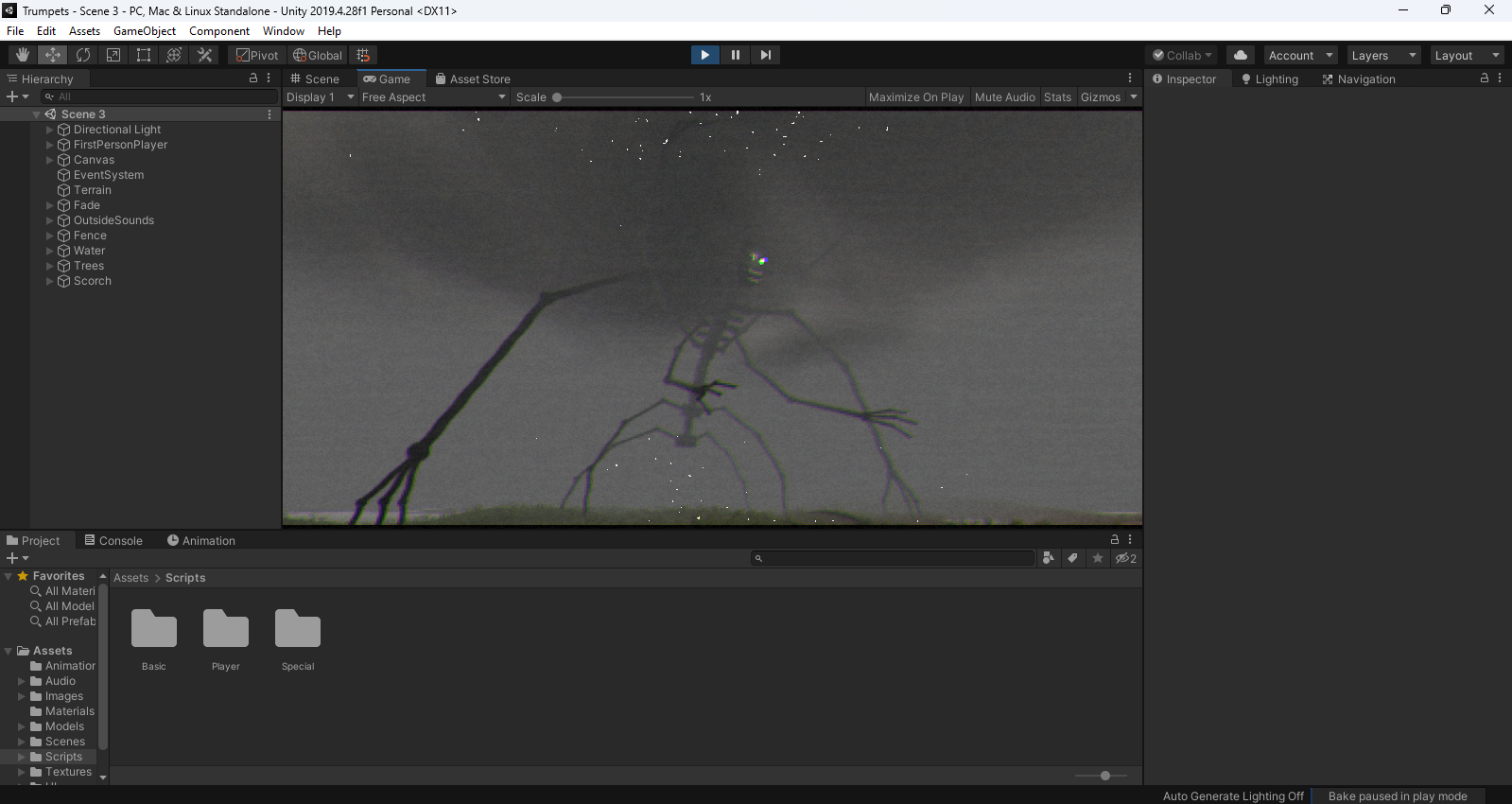Switch to the Scene tab
Viewport: 1512px width, 804px height.
[315, 79]
